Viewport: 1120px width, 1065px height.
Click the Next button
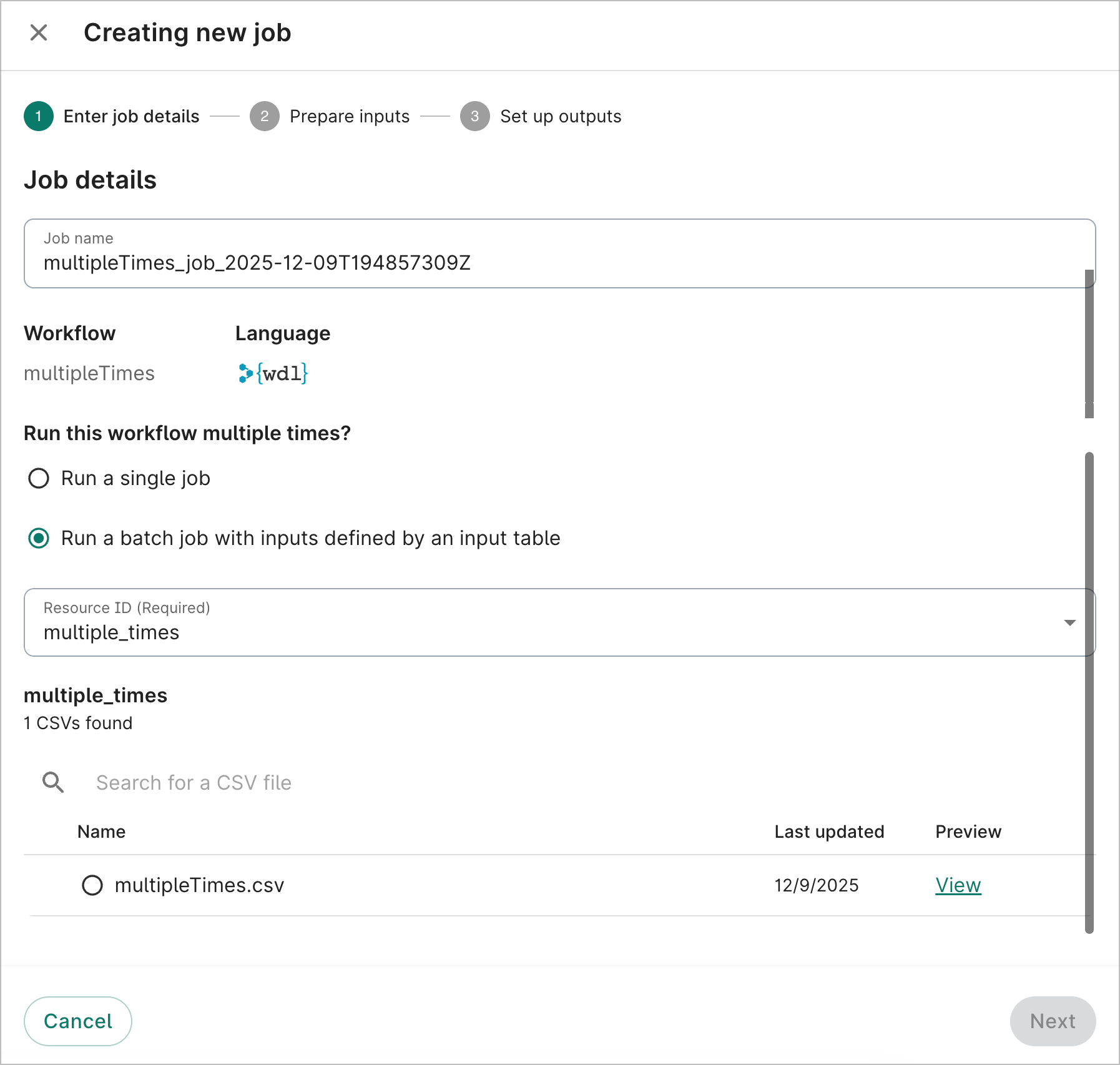coord(1052,1021)
